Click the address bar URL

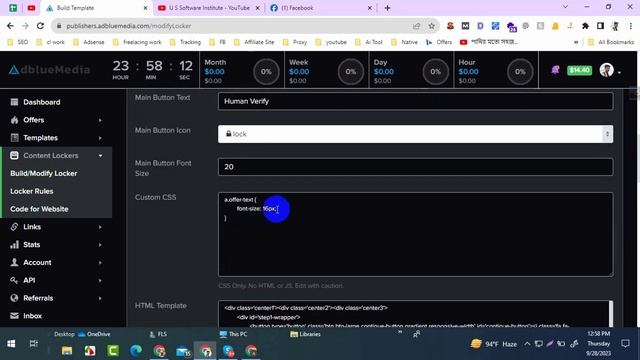tap(129, 26)
